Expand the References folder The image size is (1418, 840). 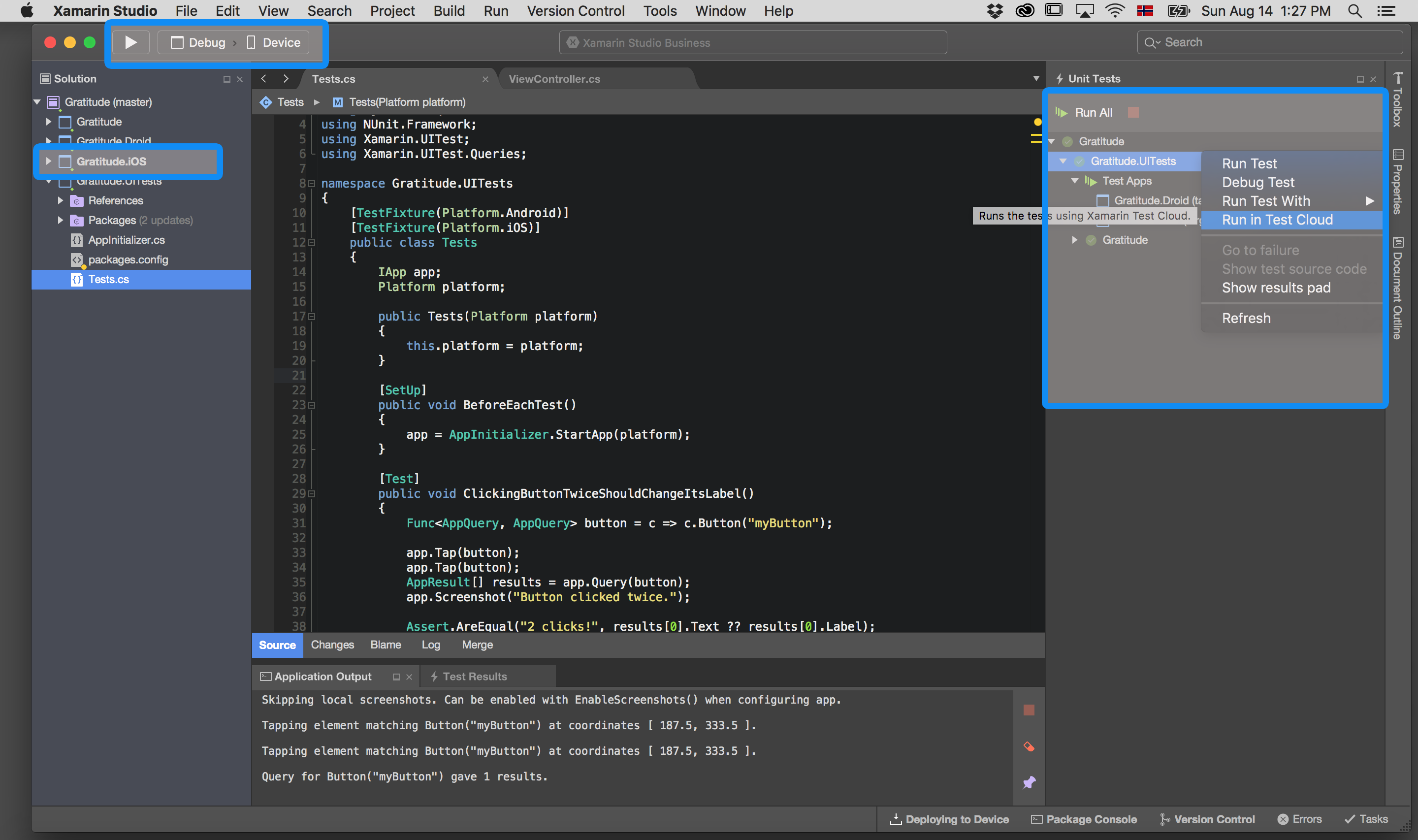point(61,200)
